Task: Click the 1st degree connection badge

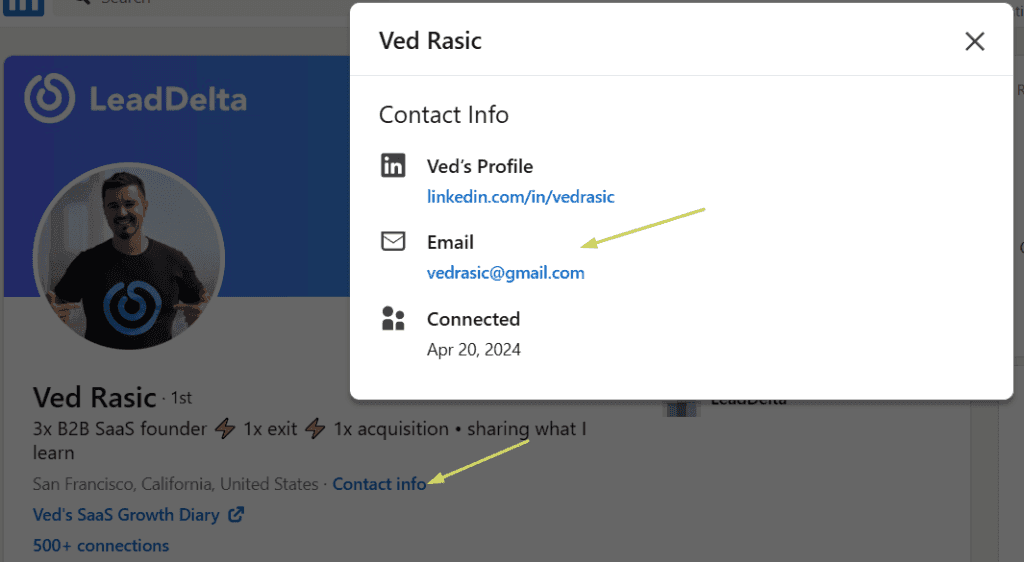Action: coord(181,398)
